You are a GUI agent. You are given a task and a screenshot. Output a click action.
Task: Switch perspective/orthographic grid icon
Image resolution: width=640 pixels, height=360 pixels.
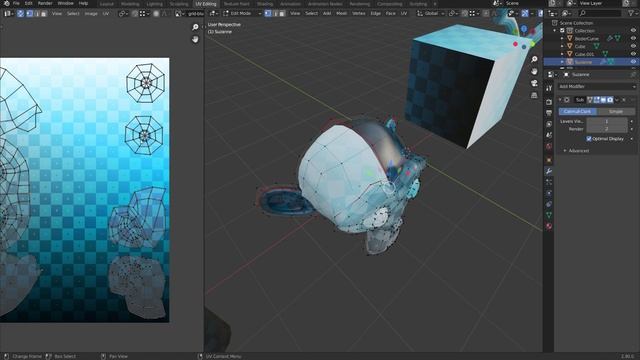point(534,95)
